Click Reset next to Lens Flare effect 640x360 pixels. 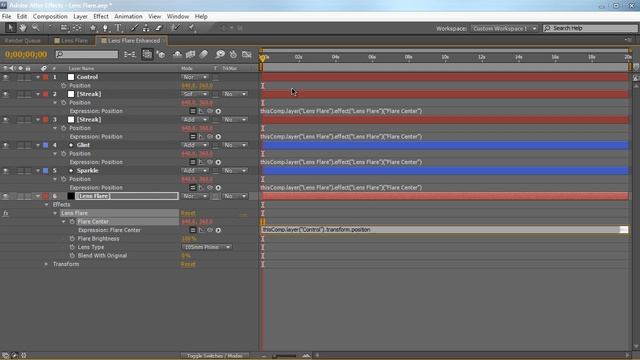(188, 213)
